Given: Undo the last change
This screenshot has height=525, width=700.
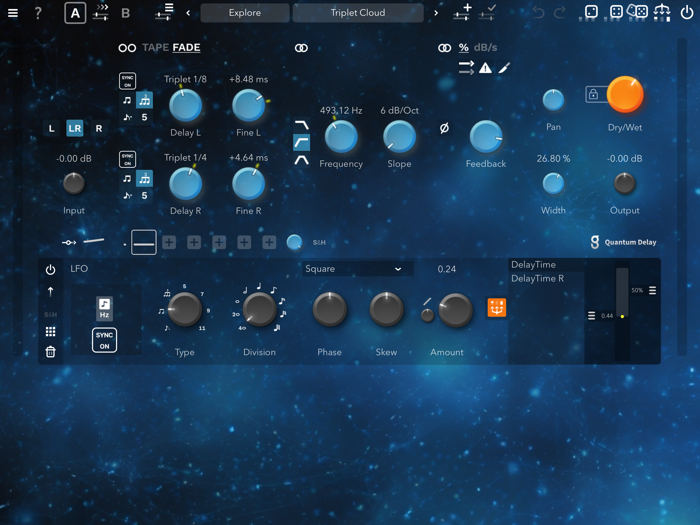Looking at the screenshot, I should pyautogui.click(x=538, y=12).
